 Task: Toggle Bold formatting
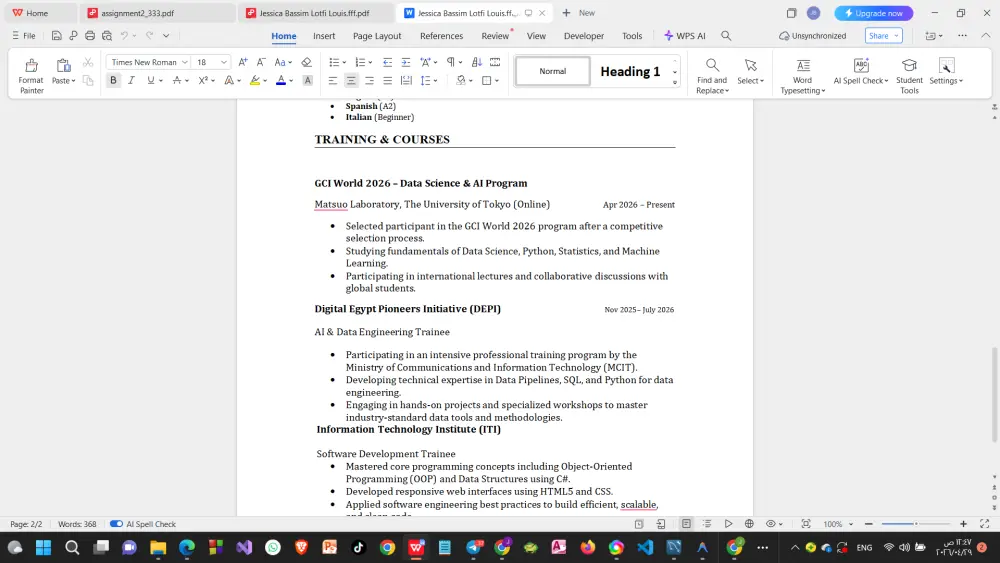click(x=113, y=80)
